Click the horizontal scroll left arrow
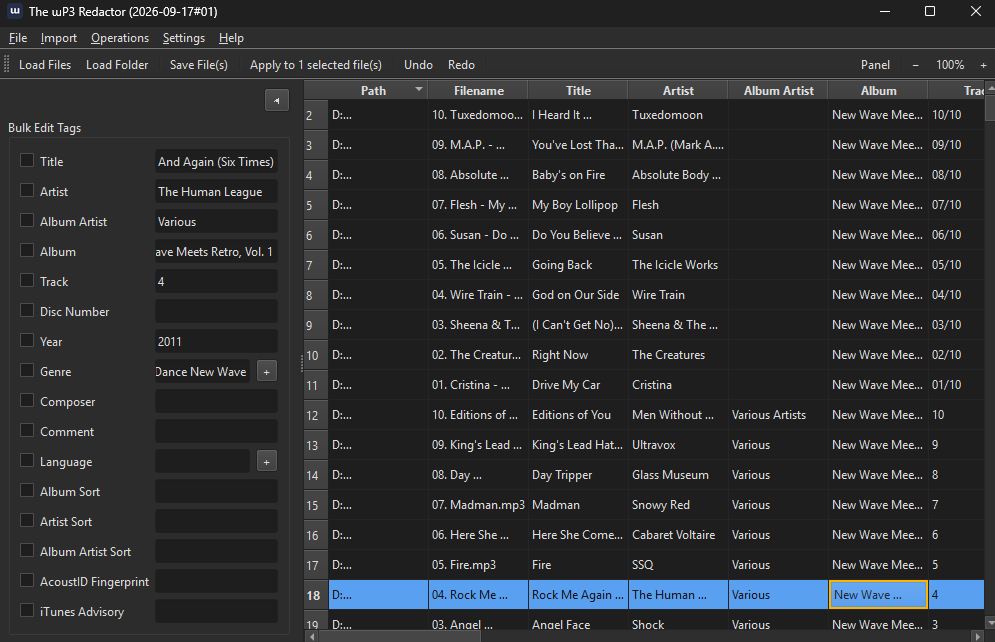The width and height of the screenshot is (995, 642). [311, 636]
